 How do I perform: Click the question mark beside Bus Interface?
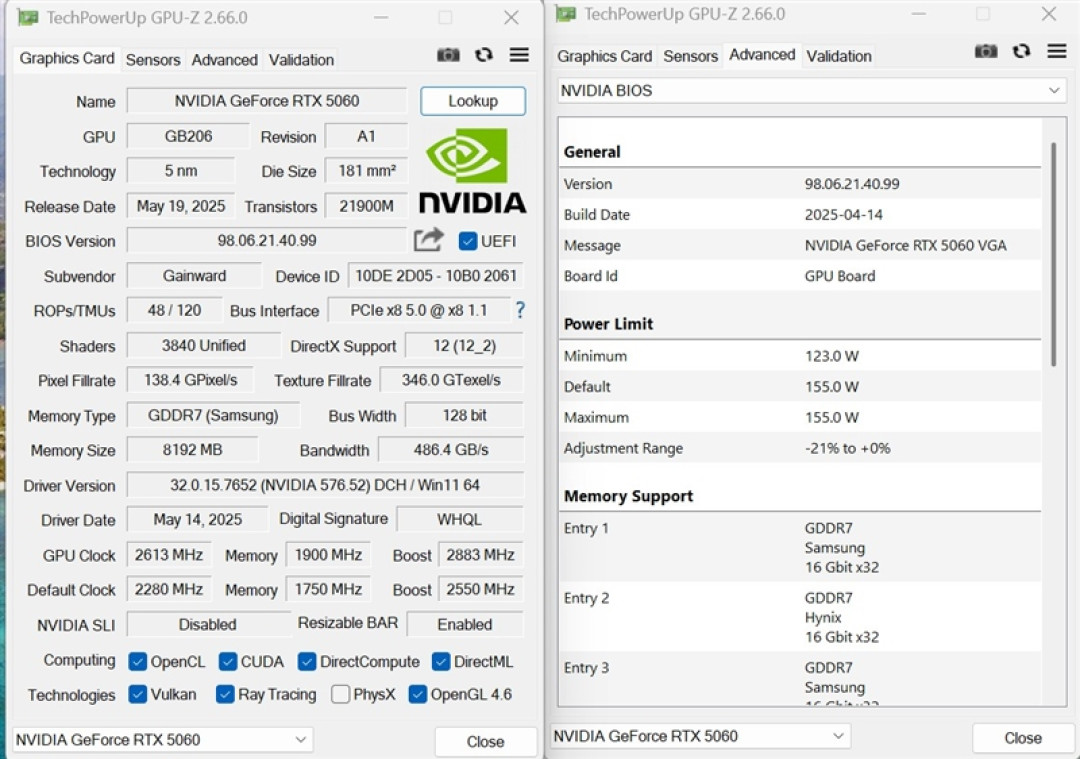519,311
